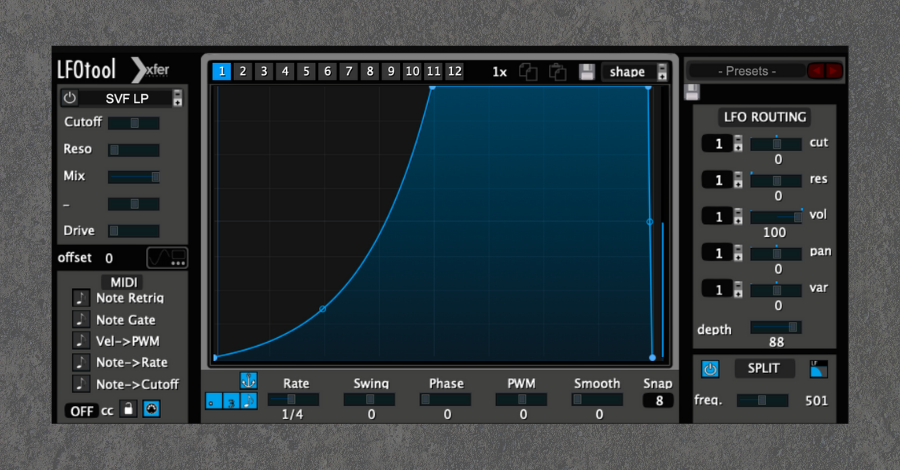The image size is (900, 470).
Task: Select graph tab 12
Action: (x=455, y=71)
